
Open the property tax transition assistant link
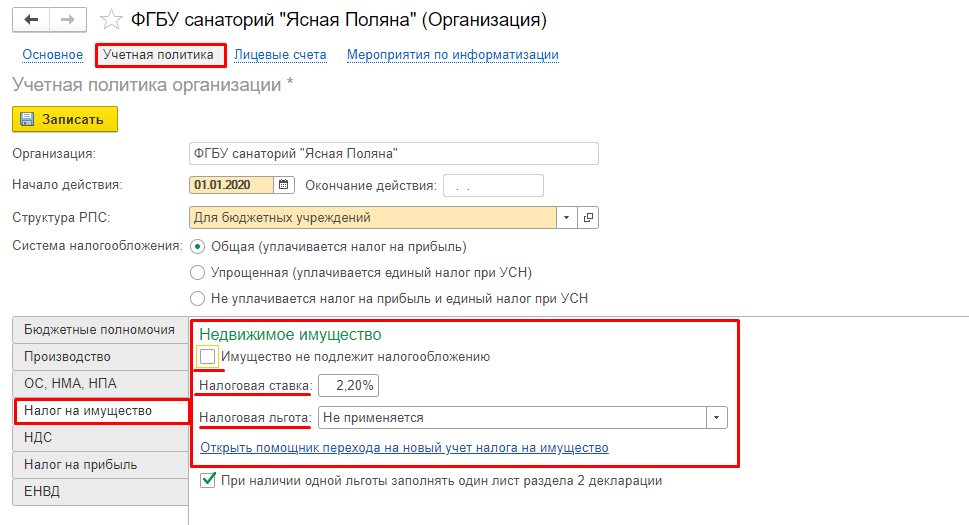(x=404, y=447)
